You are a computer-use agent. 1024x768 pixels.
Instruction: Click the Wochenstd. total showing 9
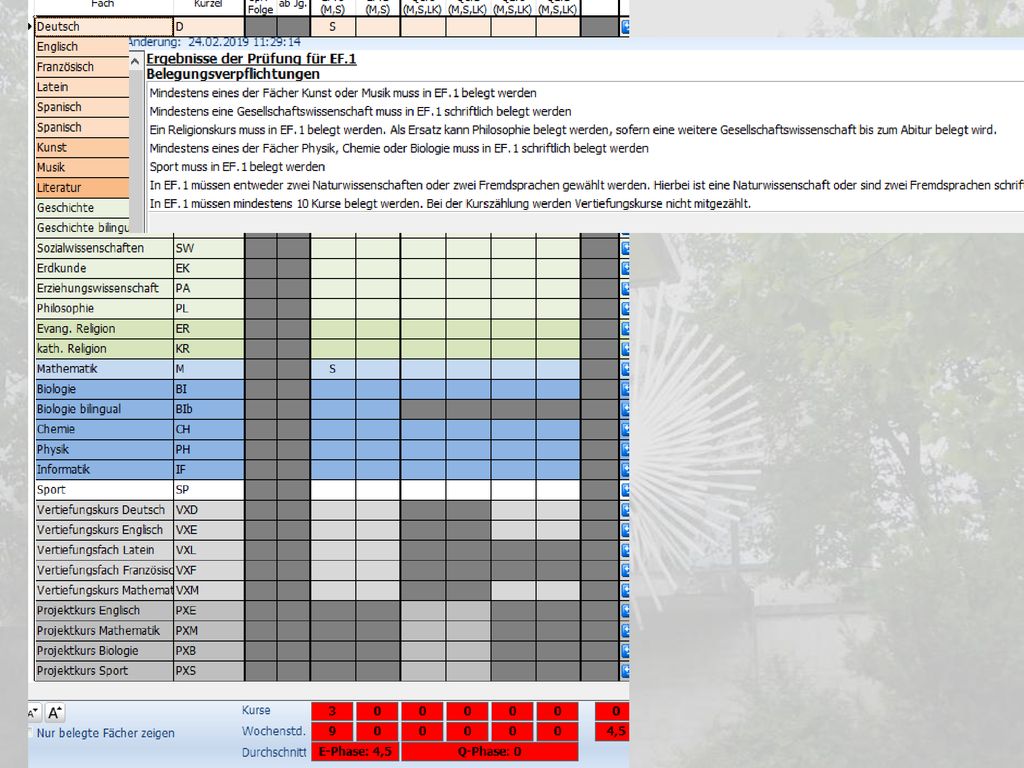pyautogui.click(x=332, y=731)
